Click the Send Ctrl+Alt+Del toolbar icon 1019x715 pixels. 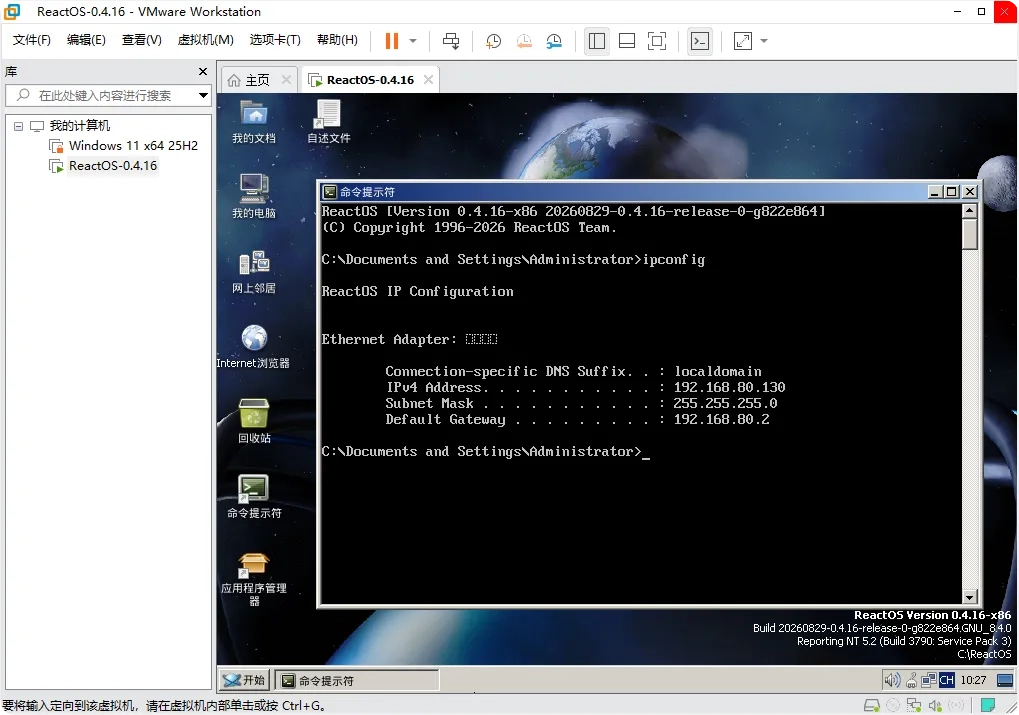451,41
